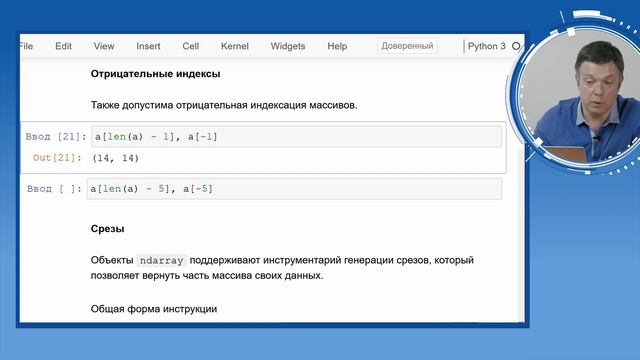Click the inline code ndarray
The image size is (640, 360).
click(161, 260)
